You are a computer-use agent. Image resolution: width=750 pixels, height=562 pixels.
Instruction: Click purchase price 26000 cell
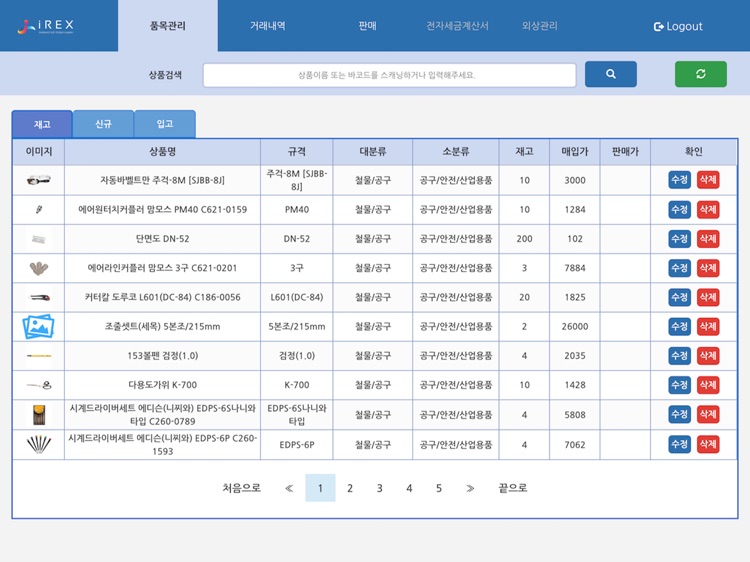pyautogui.click(x=575, y=326)
